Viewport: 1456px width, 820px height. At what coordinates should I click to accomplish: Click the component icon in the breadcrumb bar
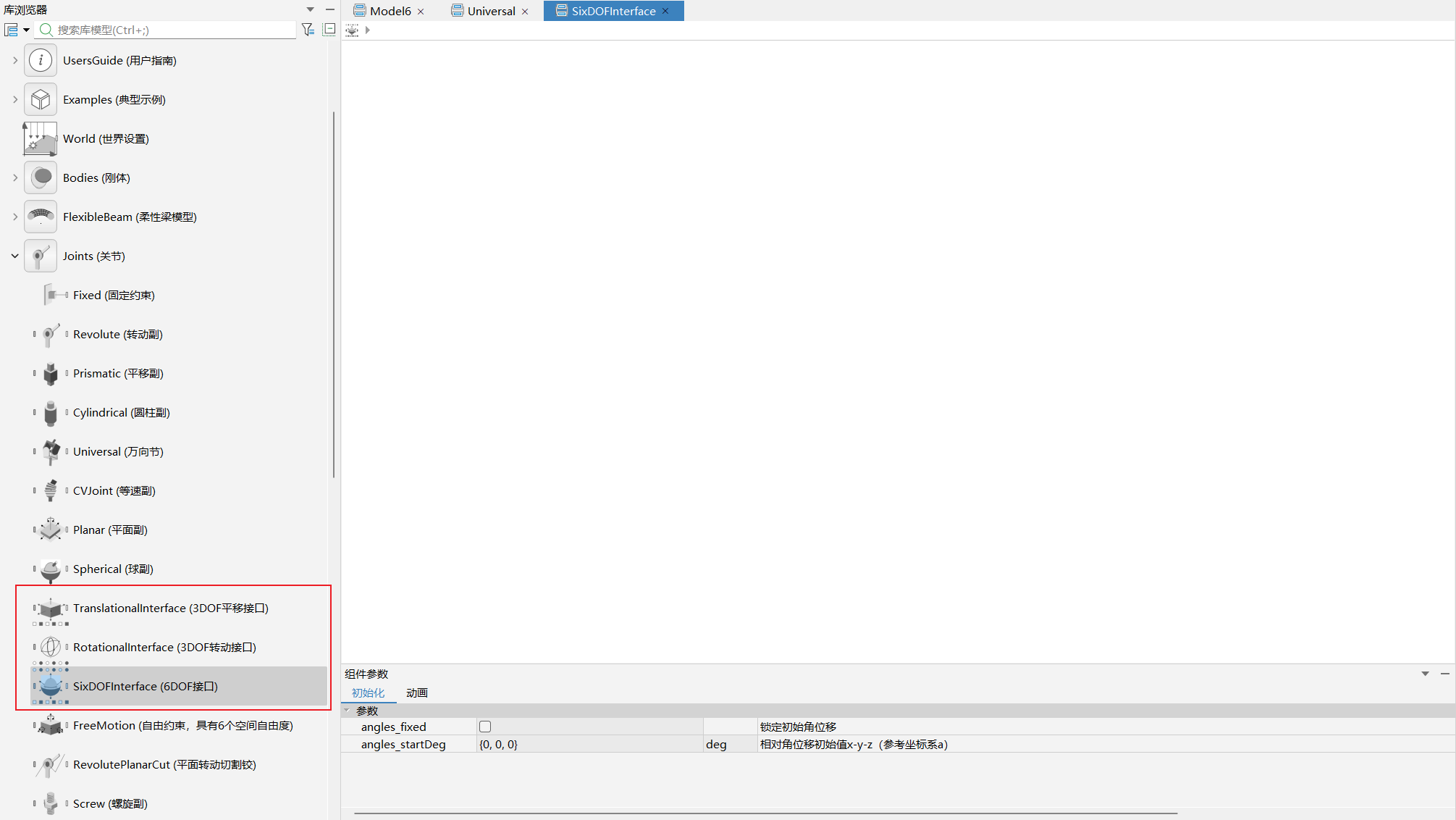[x=352, y=30]
